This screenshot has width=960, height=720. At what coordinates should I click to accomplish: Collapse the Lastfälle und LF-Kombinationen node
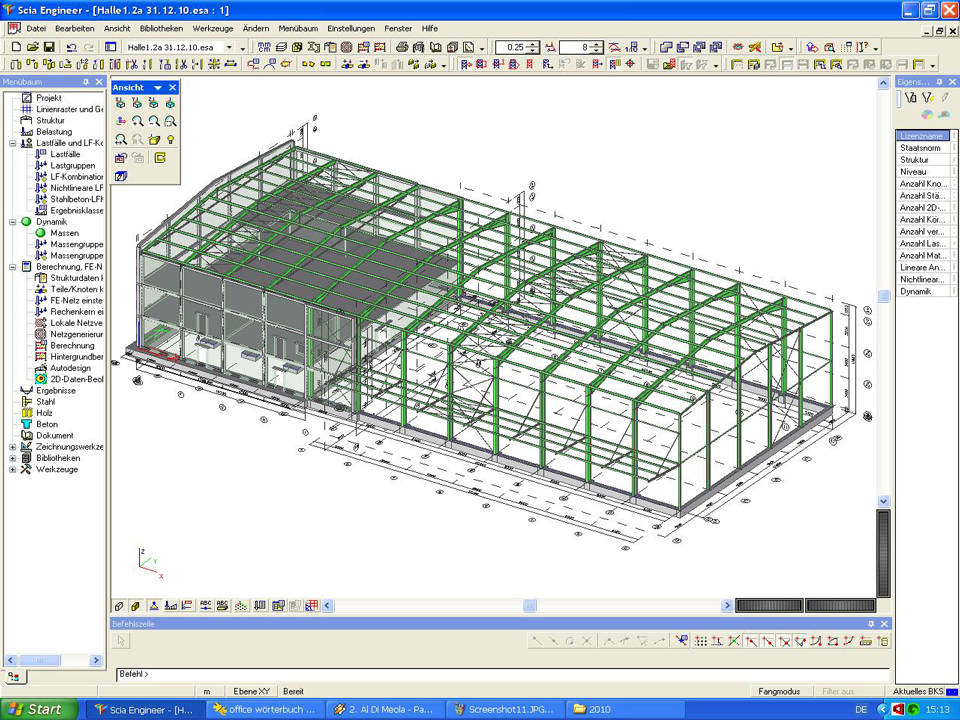[x=13, y=143]
